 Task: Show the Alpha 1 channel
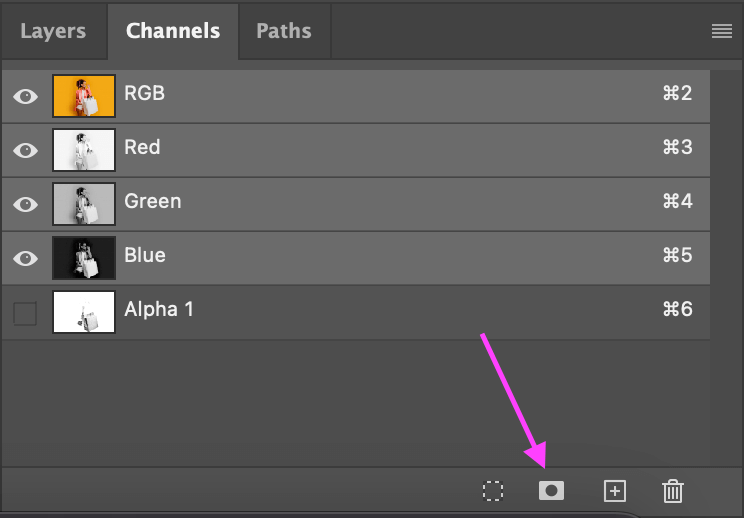(x=25, y=313)
